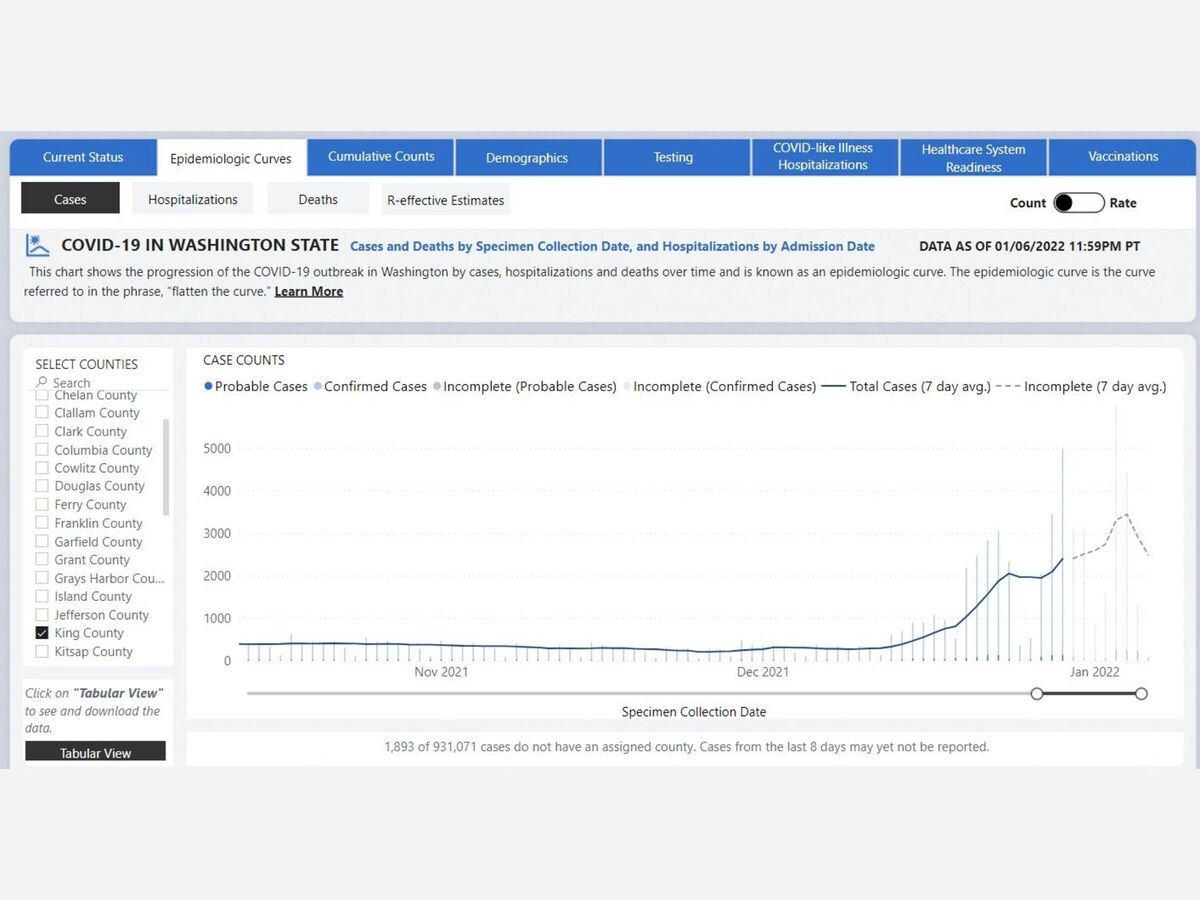
Task: Click the Total Cases (7 day avg.) legend line
Action: click(833, 386)
